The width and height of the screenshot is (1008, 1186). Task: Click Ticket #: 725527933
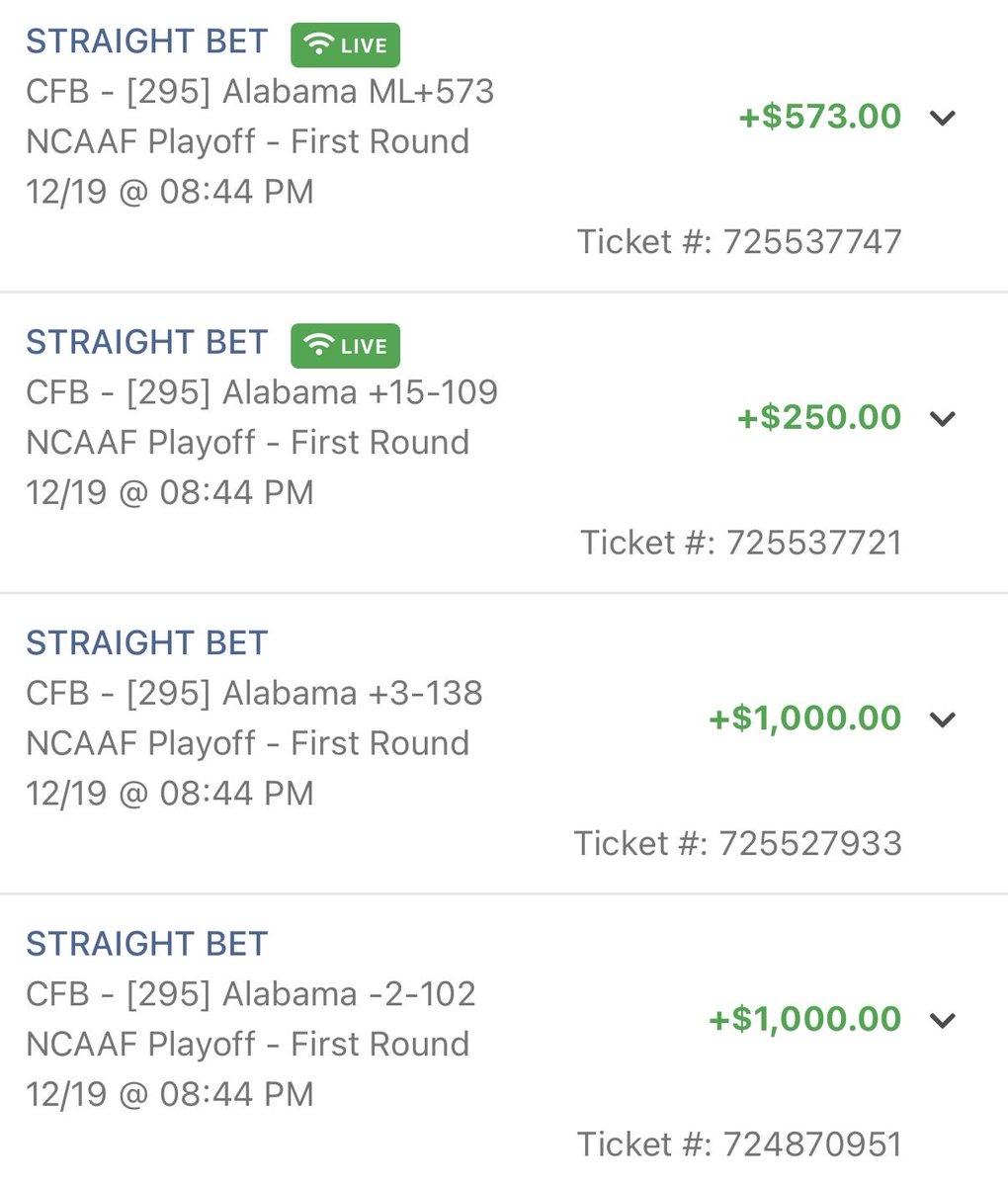(x=738, y=843)
